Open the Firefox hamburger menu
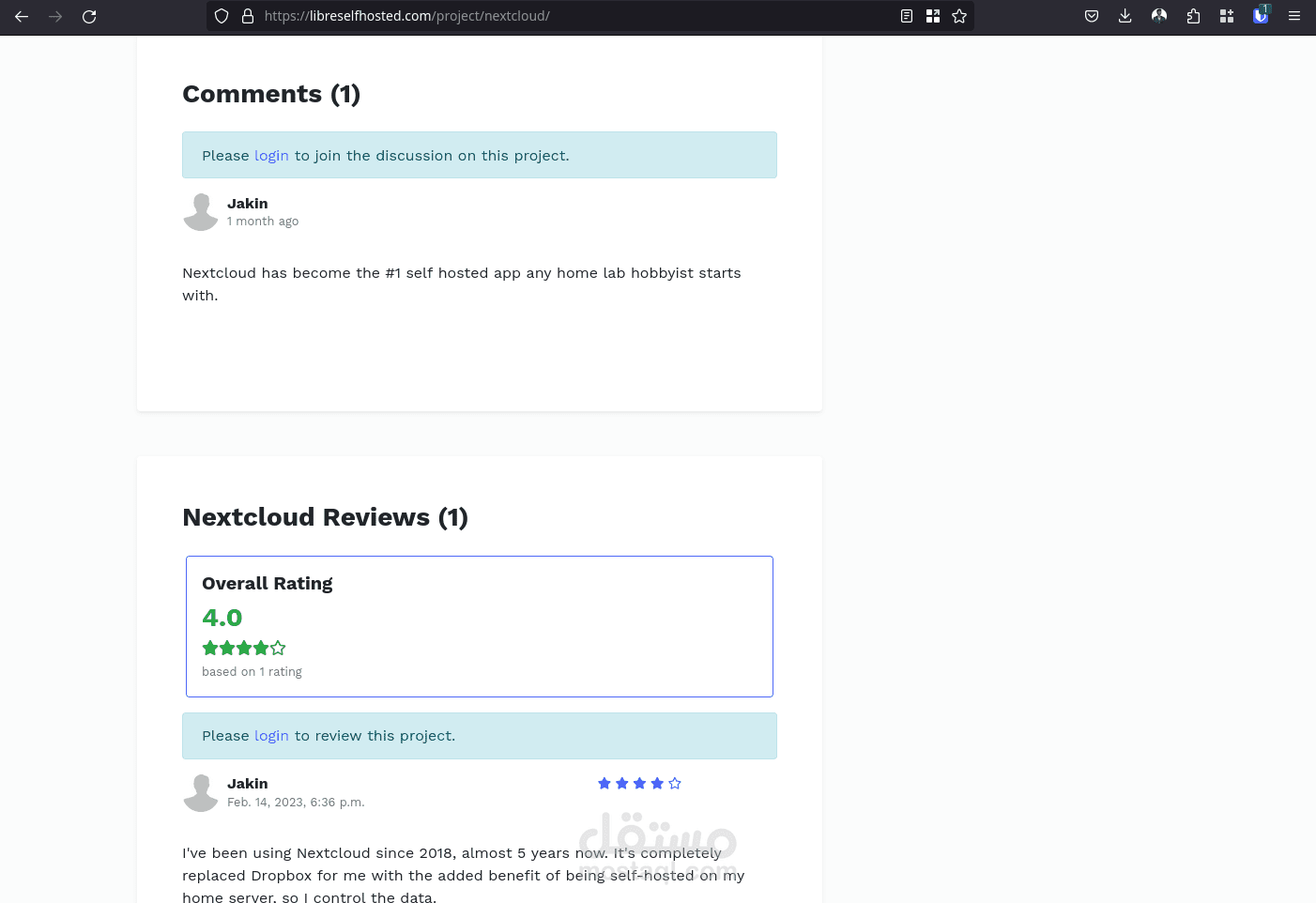This screenshot has width=1316, height=903. pos(1294,16)
